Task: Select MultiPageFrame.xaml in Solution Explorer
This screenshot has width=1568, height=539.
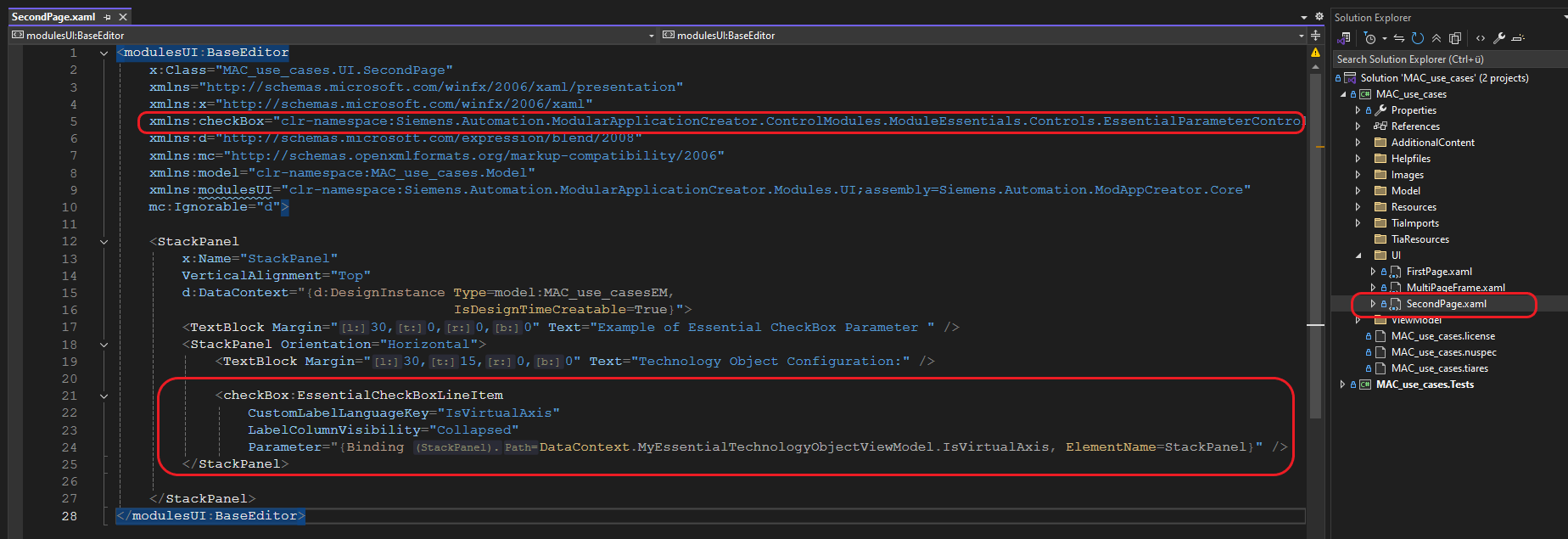Action: tap(1455, 288)
